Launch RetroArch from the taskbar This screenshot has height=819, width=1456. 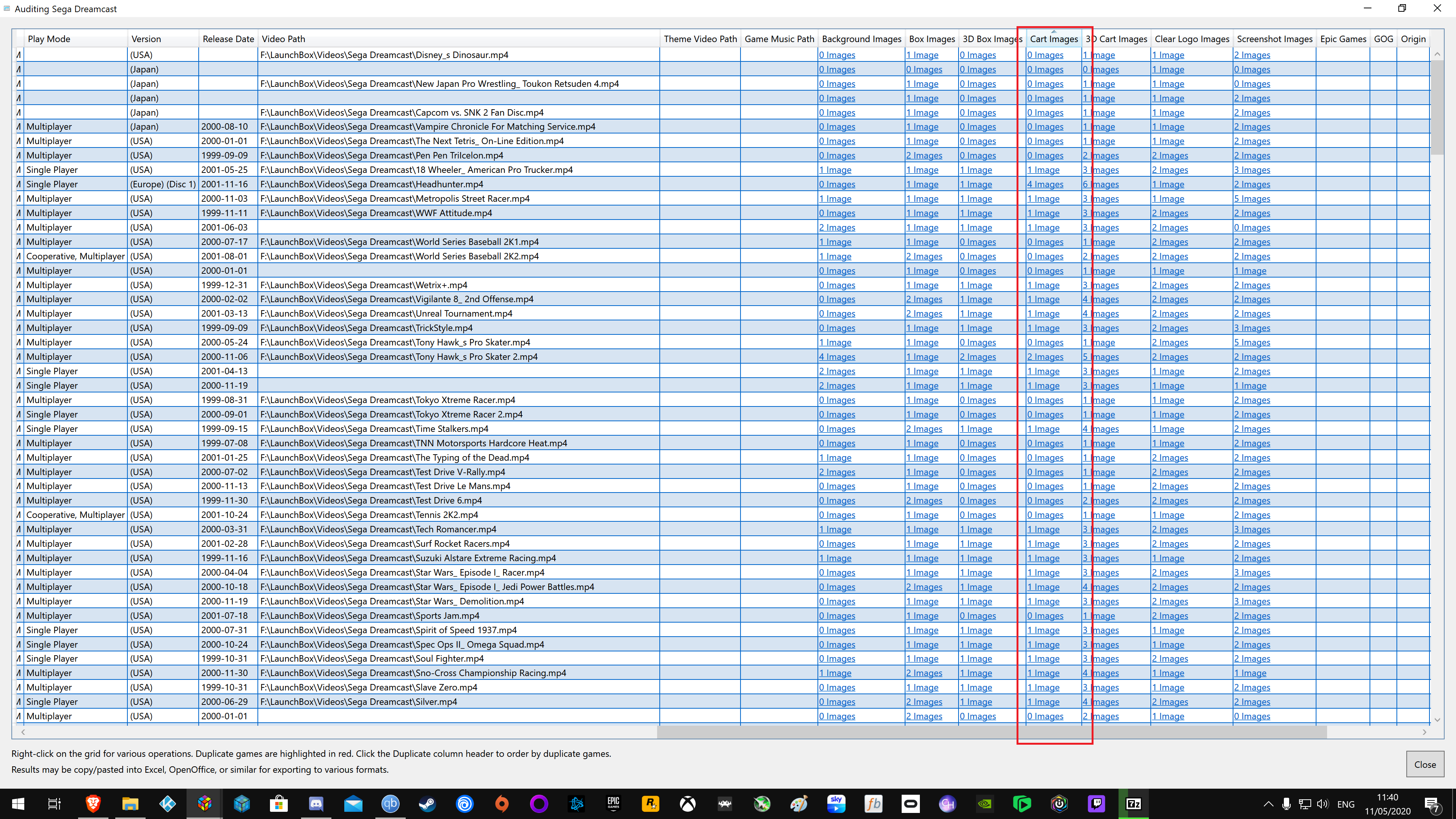click(725, 804)
